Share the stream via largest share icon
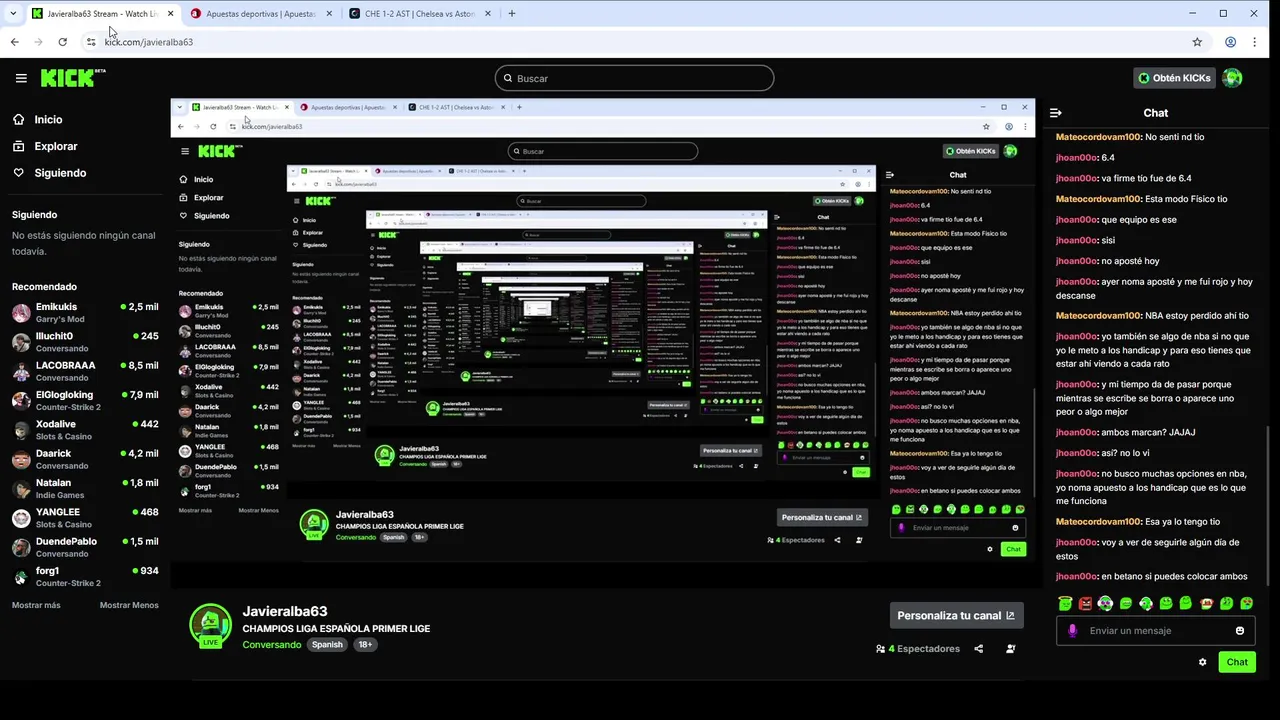The height and width of the screenshot is (720, 1280). click(x=979, y=649)
